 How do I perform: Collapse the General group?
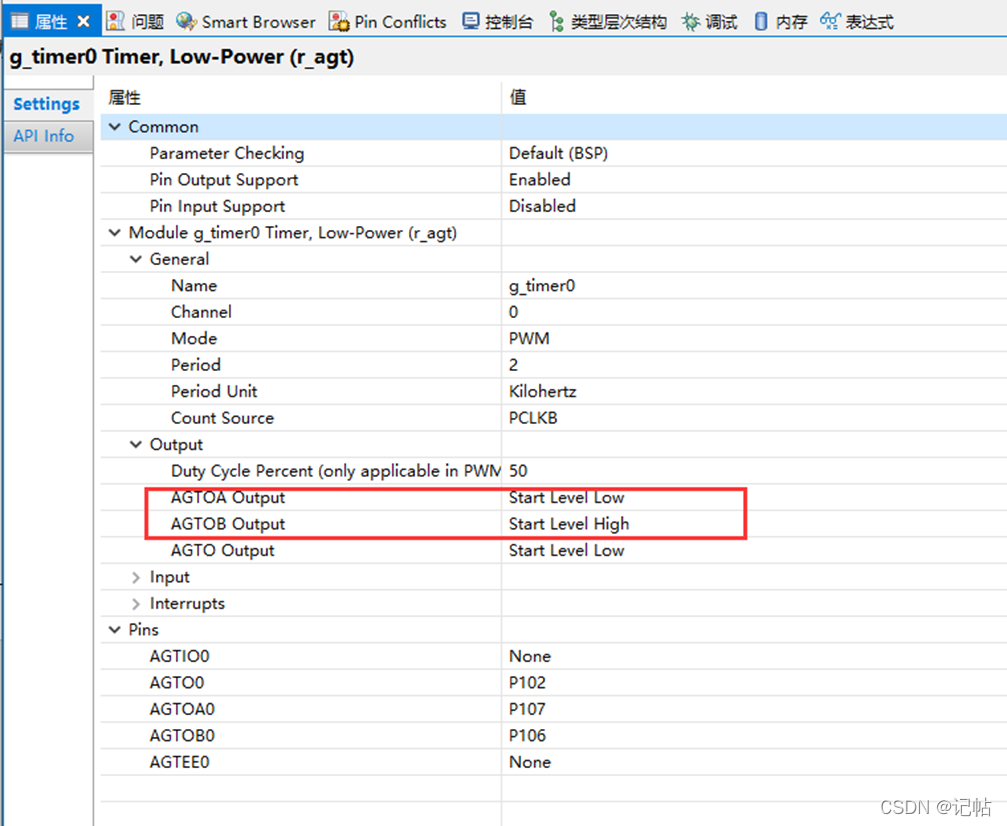[136, 259]
